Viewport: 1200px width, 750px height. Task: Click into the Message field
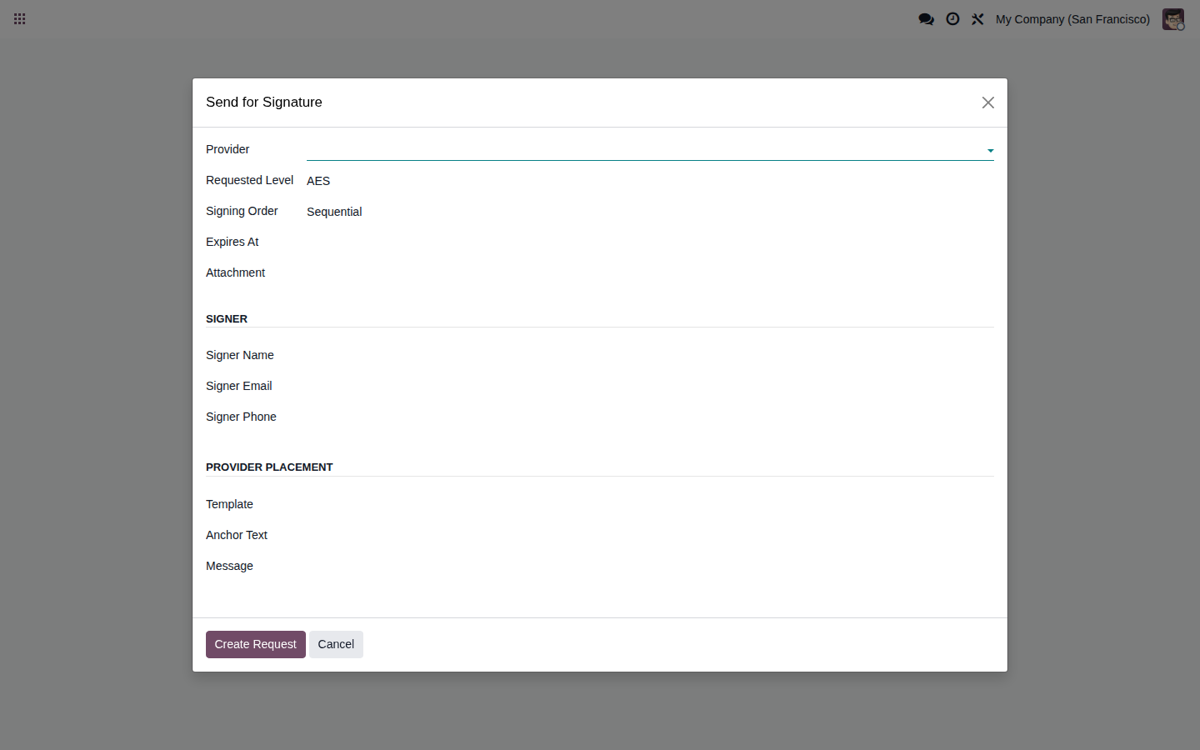[x=650, y=566]
